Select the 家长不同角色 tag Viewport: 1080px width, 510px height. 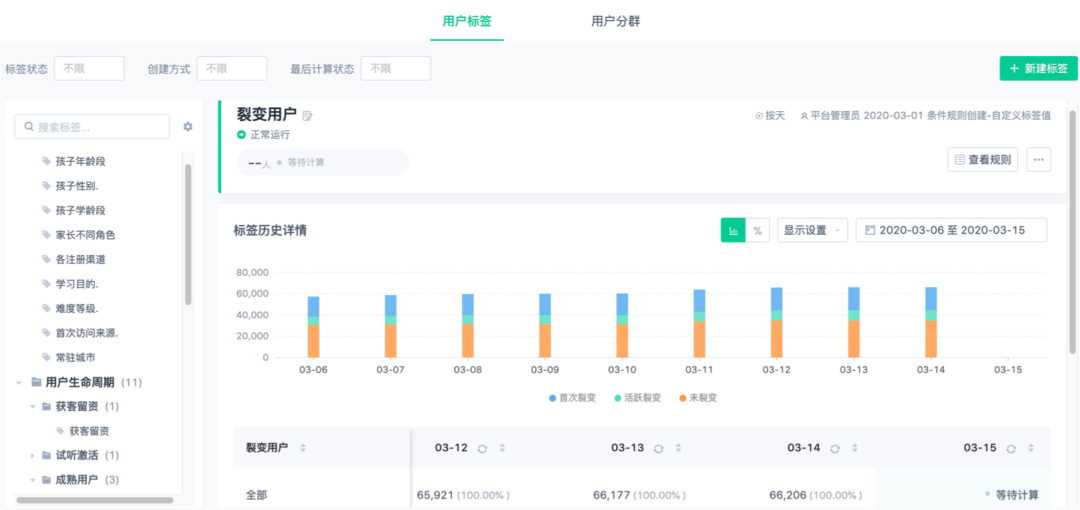click(85, 235)
